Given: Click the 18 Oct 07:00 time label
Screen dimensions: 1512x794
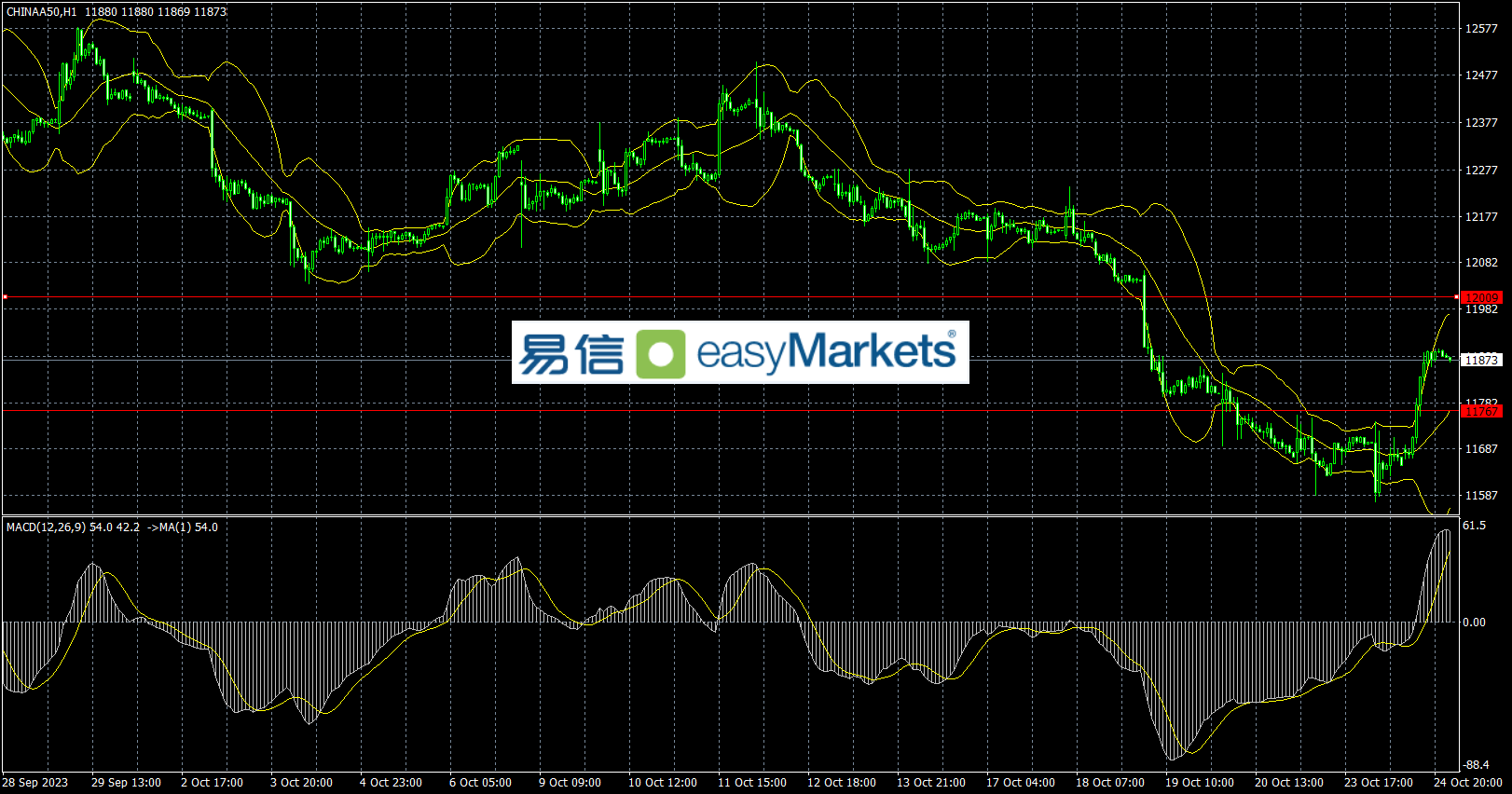Looking at the screenshot, I should click(x=1110, y=783).
